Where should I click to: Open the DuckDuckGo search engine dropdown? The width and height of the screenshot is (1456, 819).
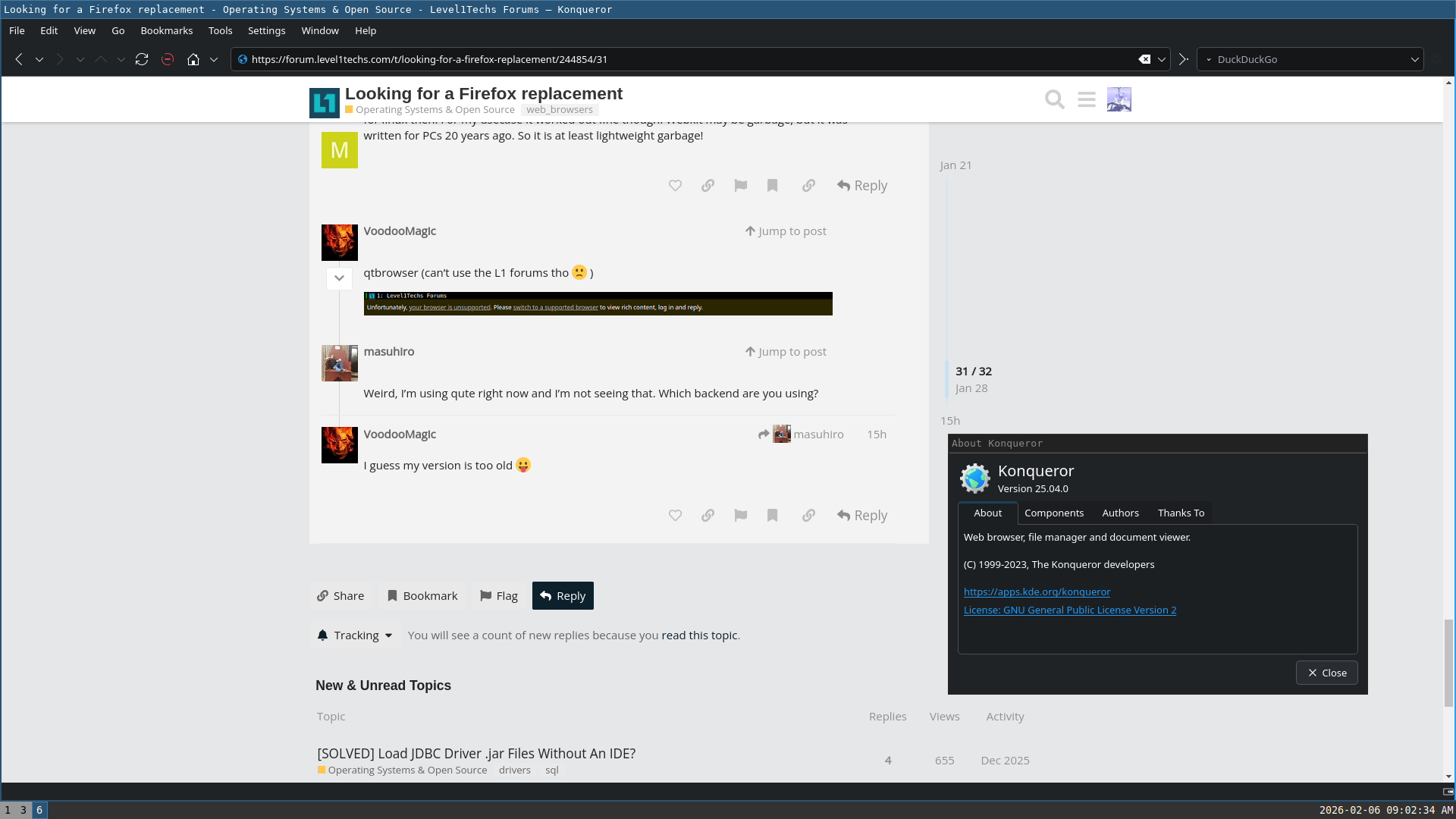click(x=1414, y=59)
